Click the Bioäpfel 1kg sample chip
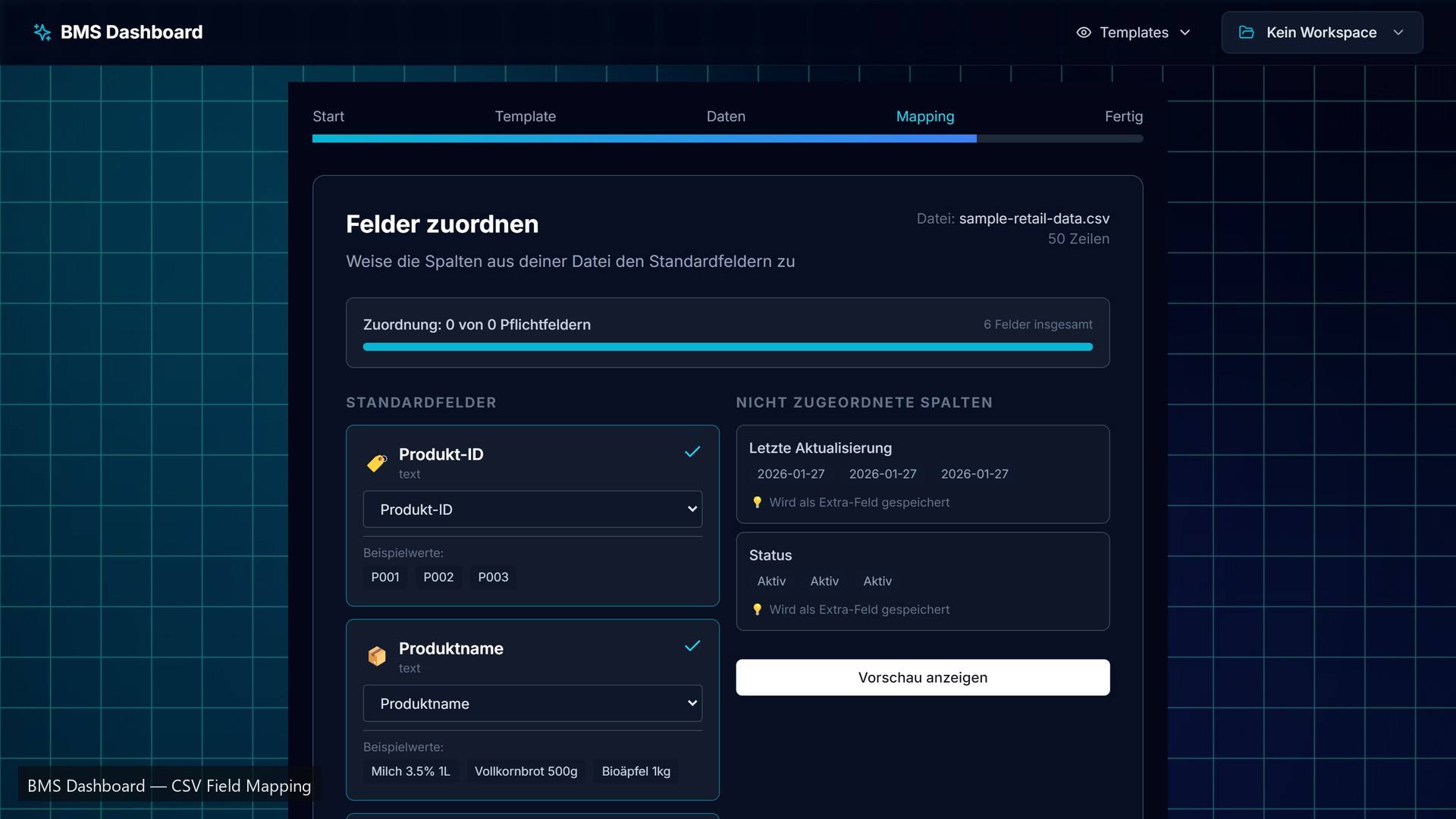 (x=636, y=771)
